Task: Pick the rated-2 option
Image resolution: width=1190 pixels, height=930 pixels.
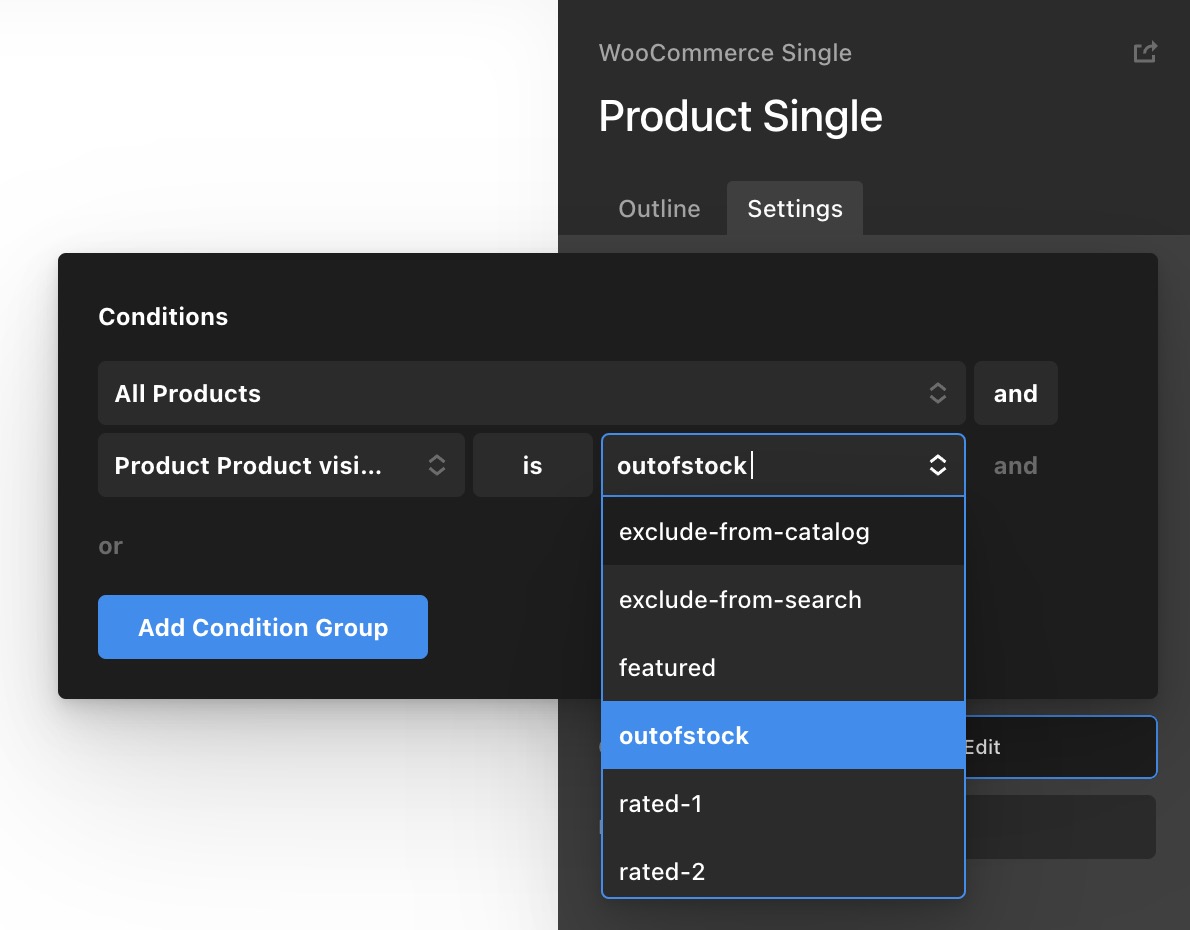Action: (x=783, y=871)
